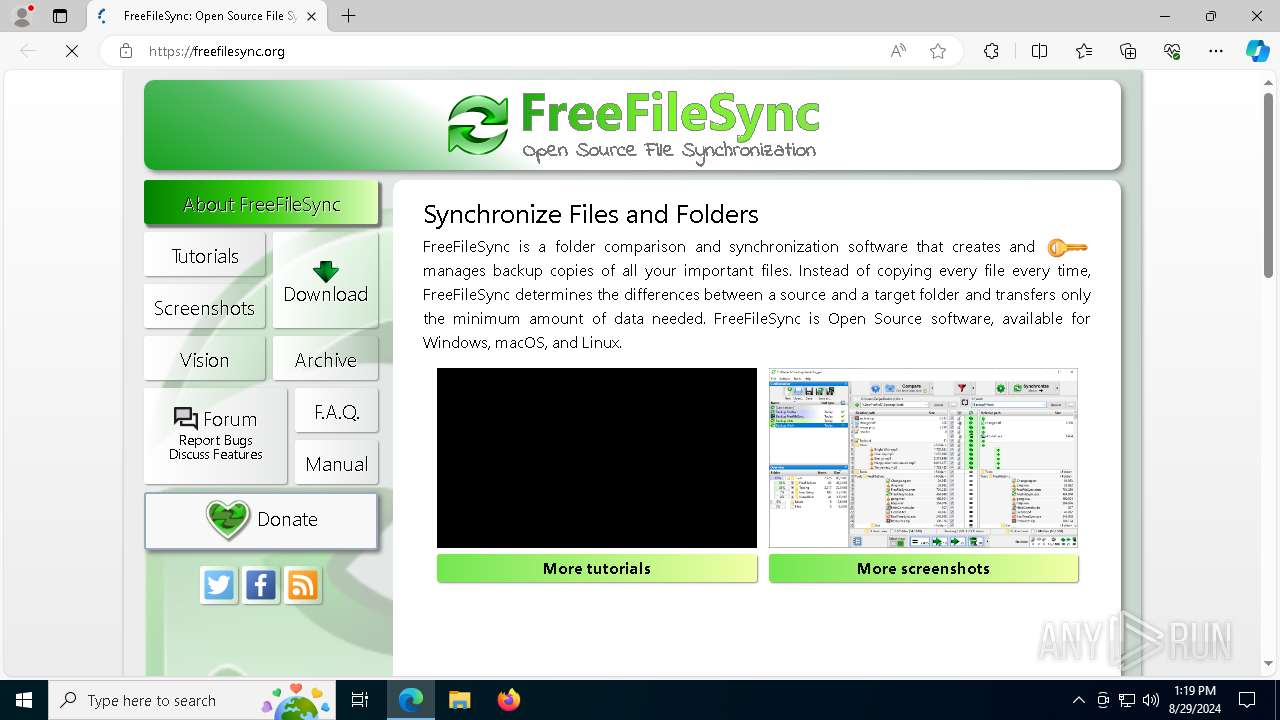This screenshot has width=1280, height=720.
Task: Launch Firefox from taskbar
Action: [x=509, y=700]
